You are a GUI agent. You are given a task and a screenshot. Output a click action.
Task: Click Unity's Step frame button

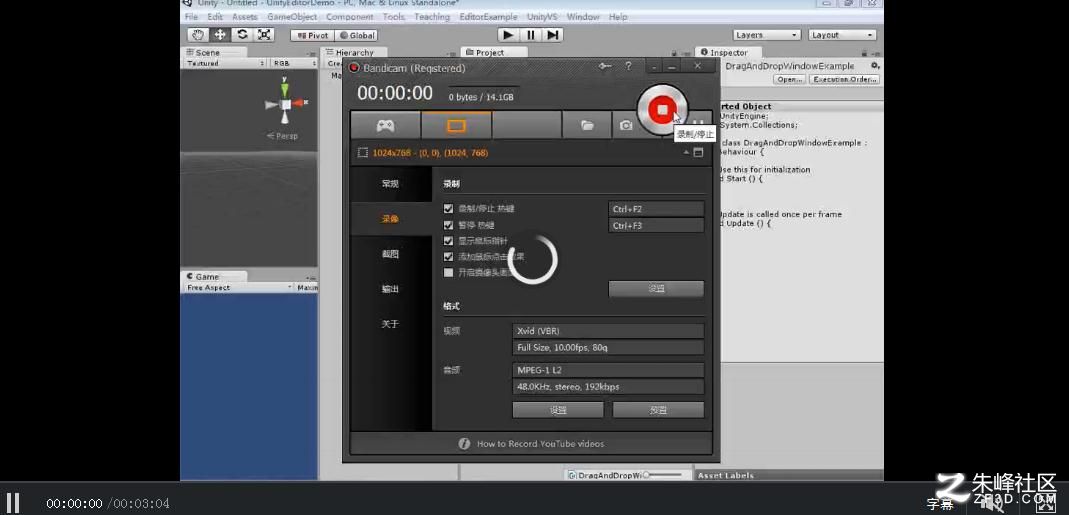pos(553,35)
